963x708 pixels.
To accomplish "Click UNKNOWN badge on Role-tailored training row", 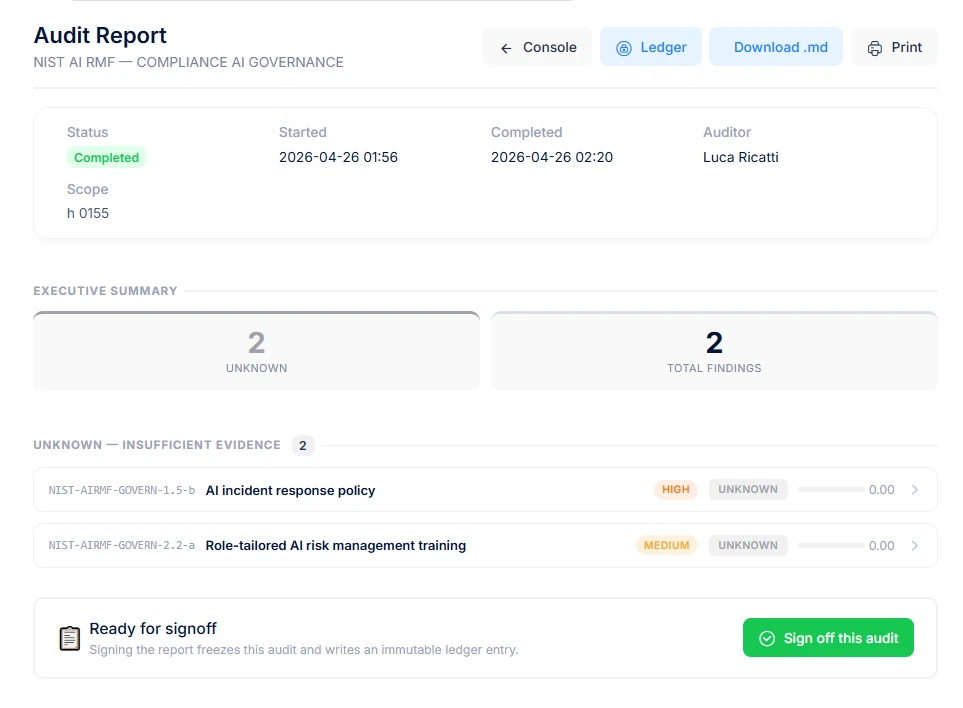I will click(x=748, y=545).
